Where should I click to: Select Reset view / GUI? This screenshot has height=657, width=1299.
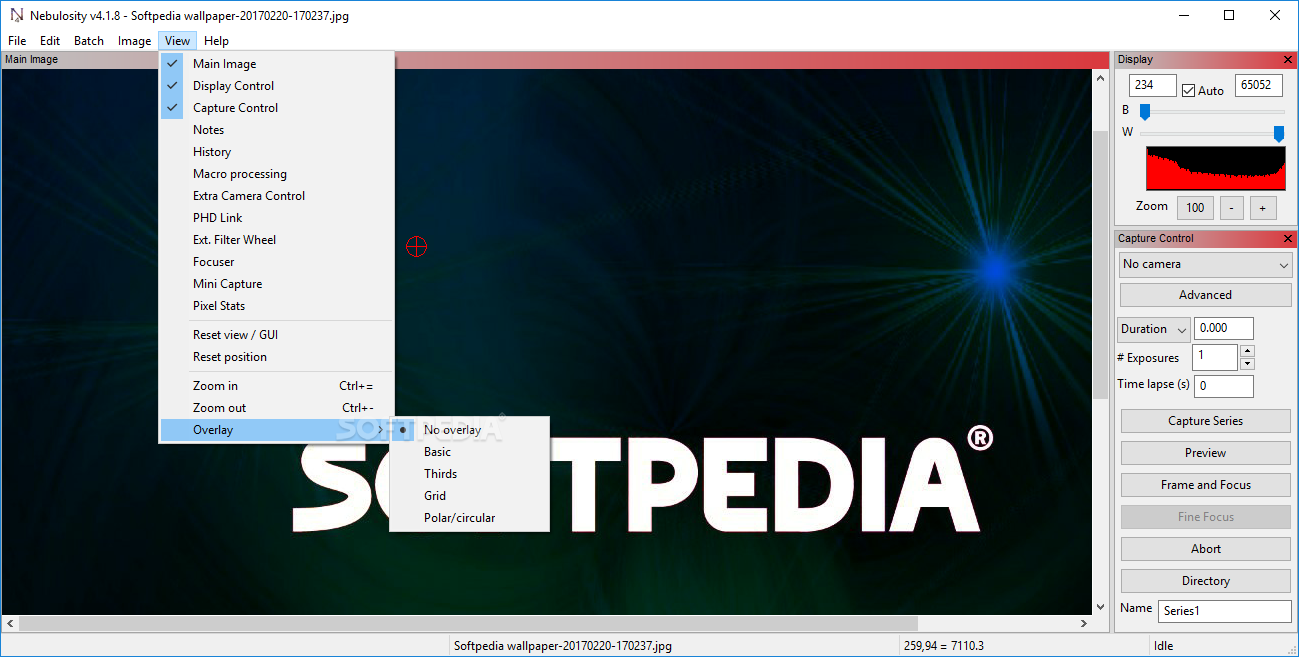coord(277,335)
